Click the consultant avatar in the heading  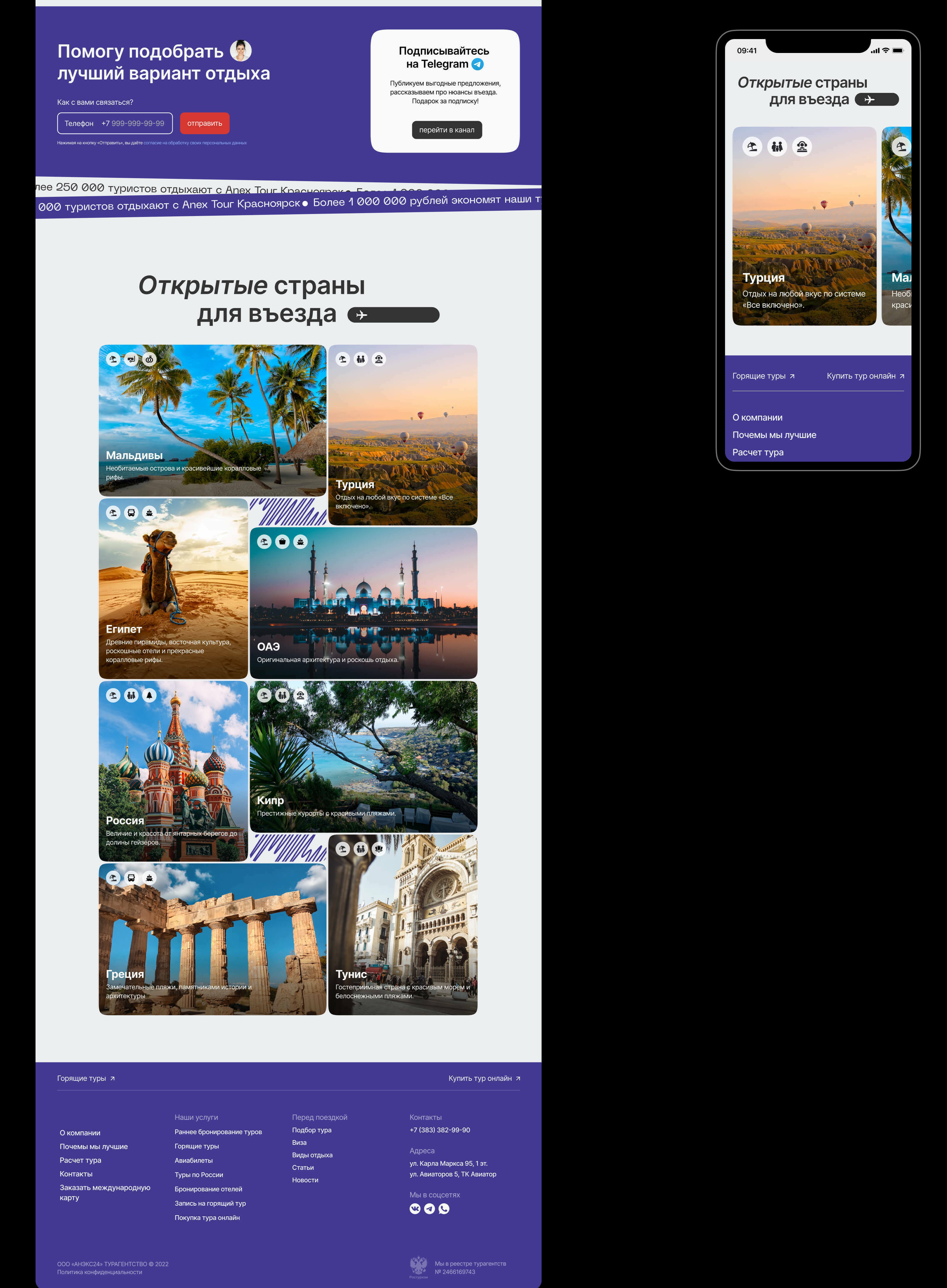pos(241,50)
